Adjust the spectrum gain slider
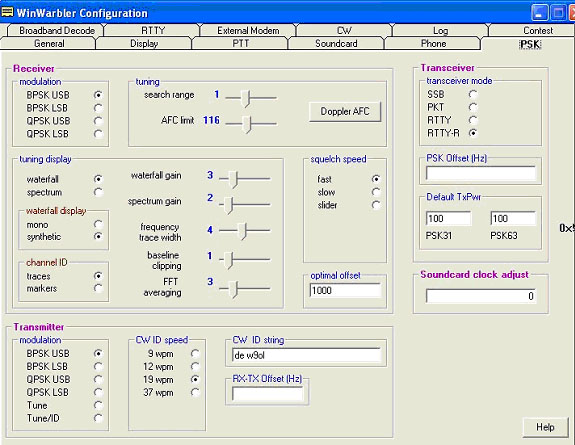The height and width of the screenshot is (445, 575). coord(245,204)
